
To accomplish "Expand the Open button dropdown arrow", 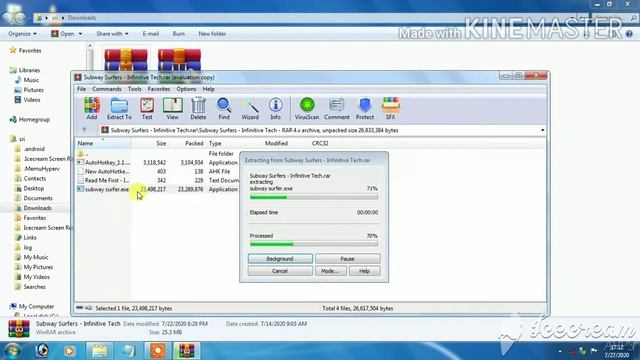I will (x=80, y=34).
